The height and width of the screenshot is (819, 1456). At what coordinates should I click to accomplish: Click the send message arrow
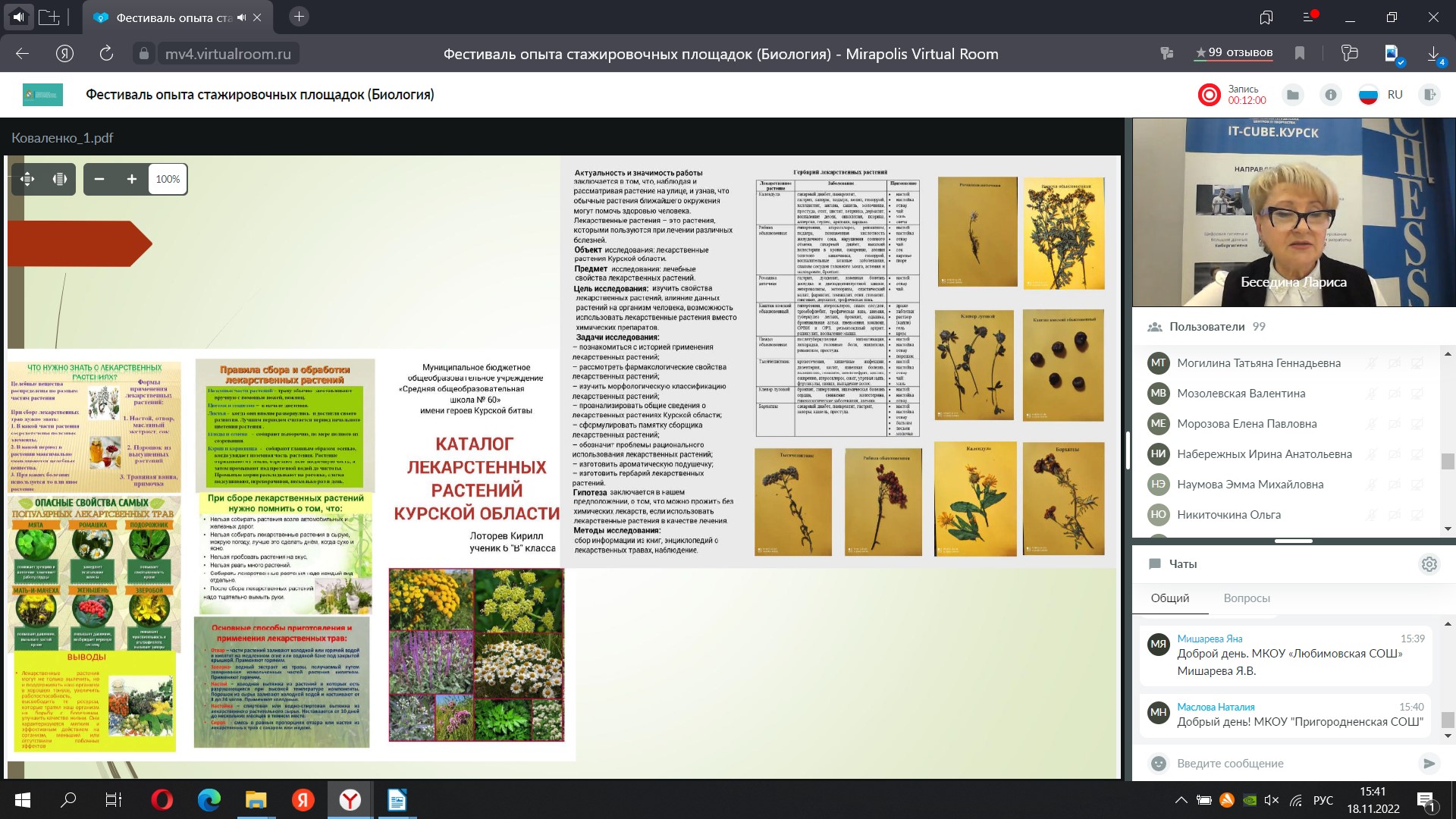point(1429,764)
